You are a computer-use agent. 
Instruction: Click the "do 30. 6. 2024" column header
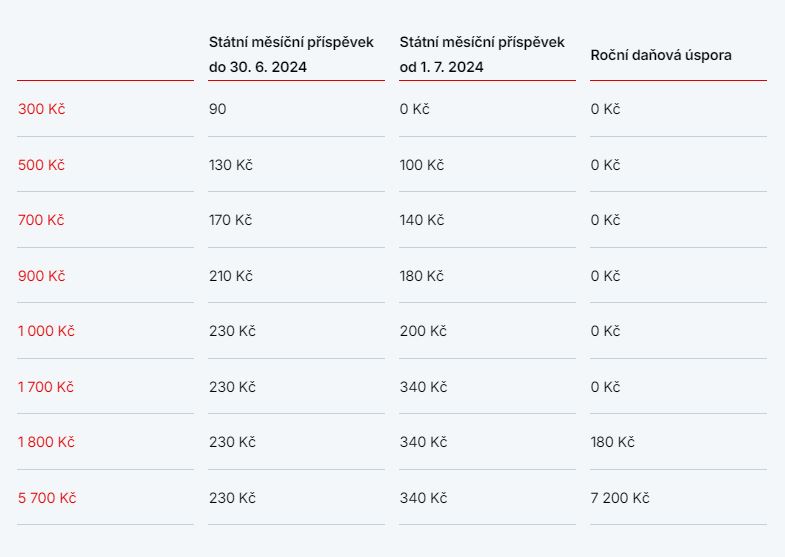tap(291, 55)
